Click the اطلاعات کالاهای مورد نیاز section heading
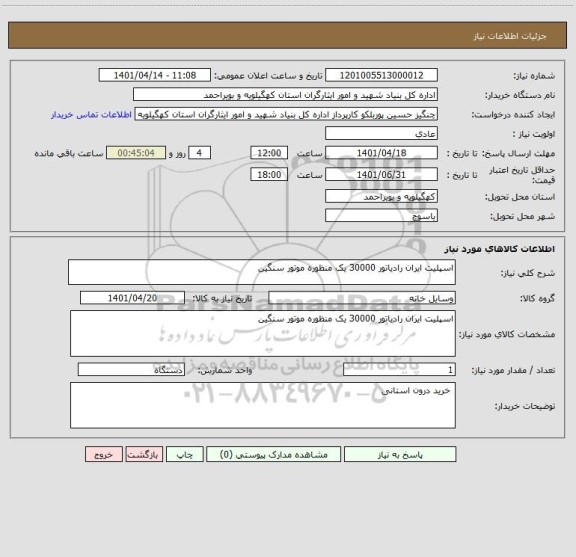This screenshot has width=576, height=557. (500, 249)
